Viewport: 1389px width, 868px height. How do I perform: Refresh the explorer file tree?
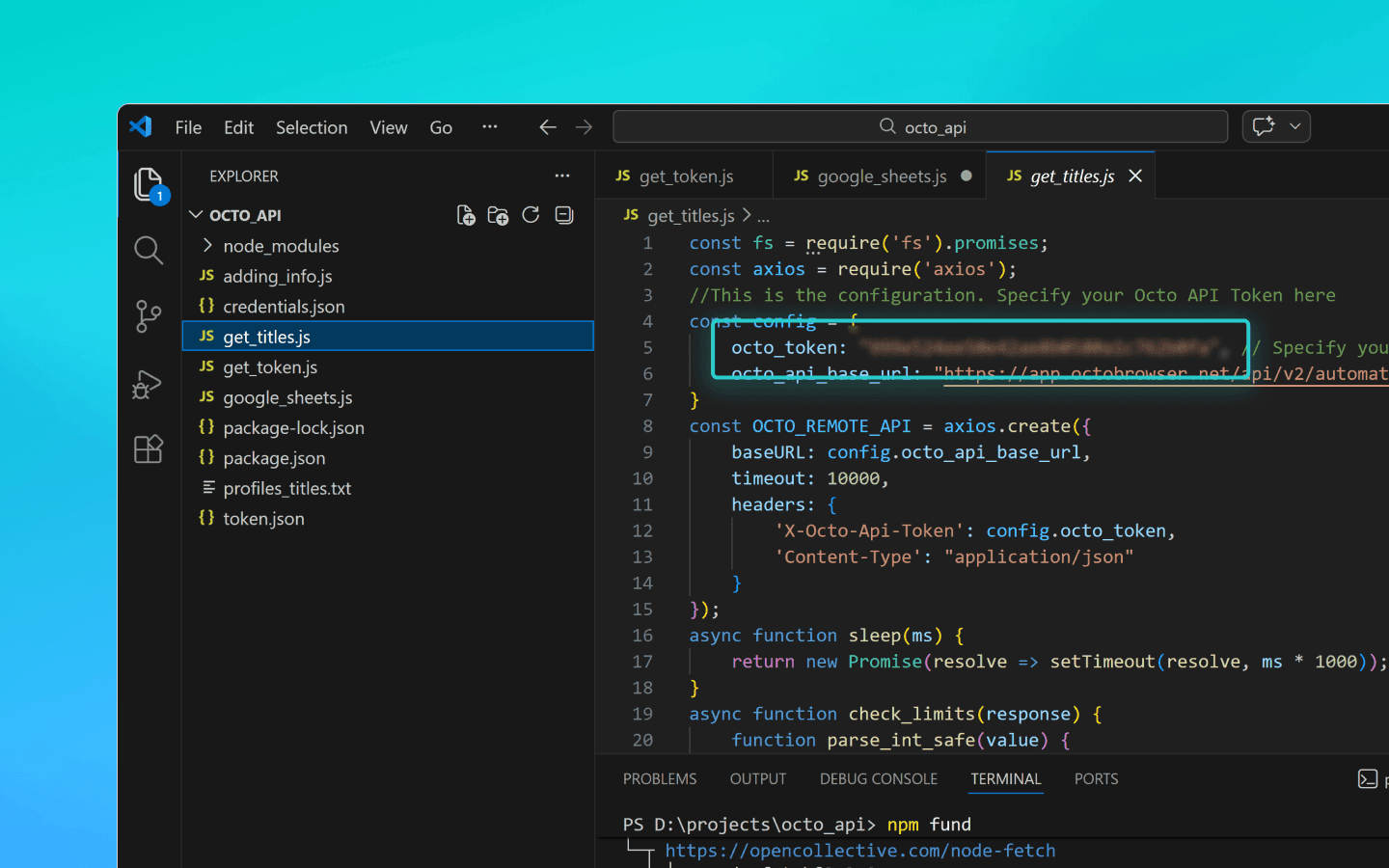pos(531,215)
